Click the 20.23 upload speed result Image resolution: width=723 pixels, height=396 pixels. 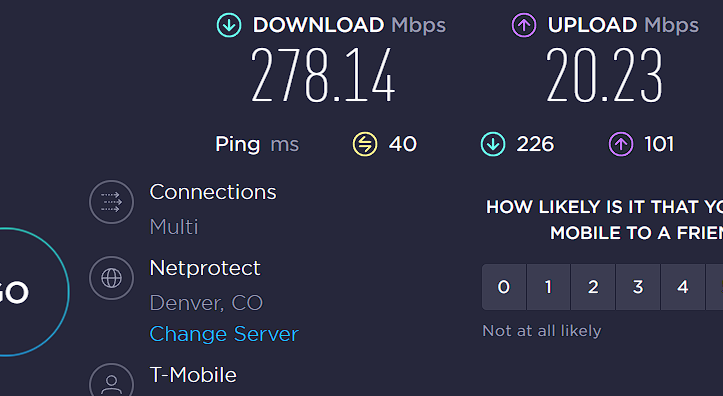coord(604,75)
